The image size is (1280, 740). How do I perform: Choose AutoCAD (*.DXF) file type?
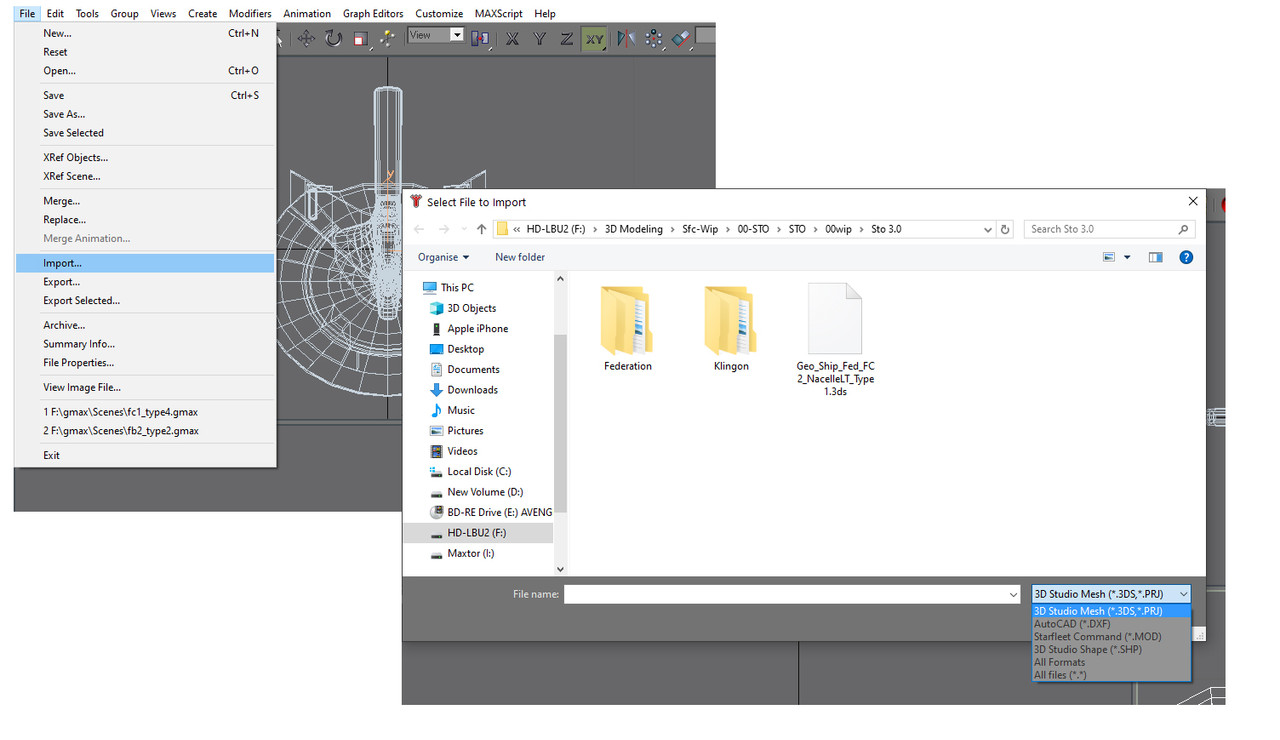click(1111, 624)
